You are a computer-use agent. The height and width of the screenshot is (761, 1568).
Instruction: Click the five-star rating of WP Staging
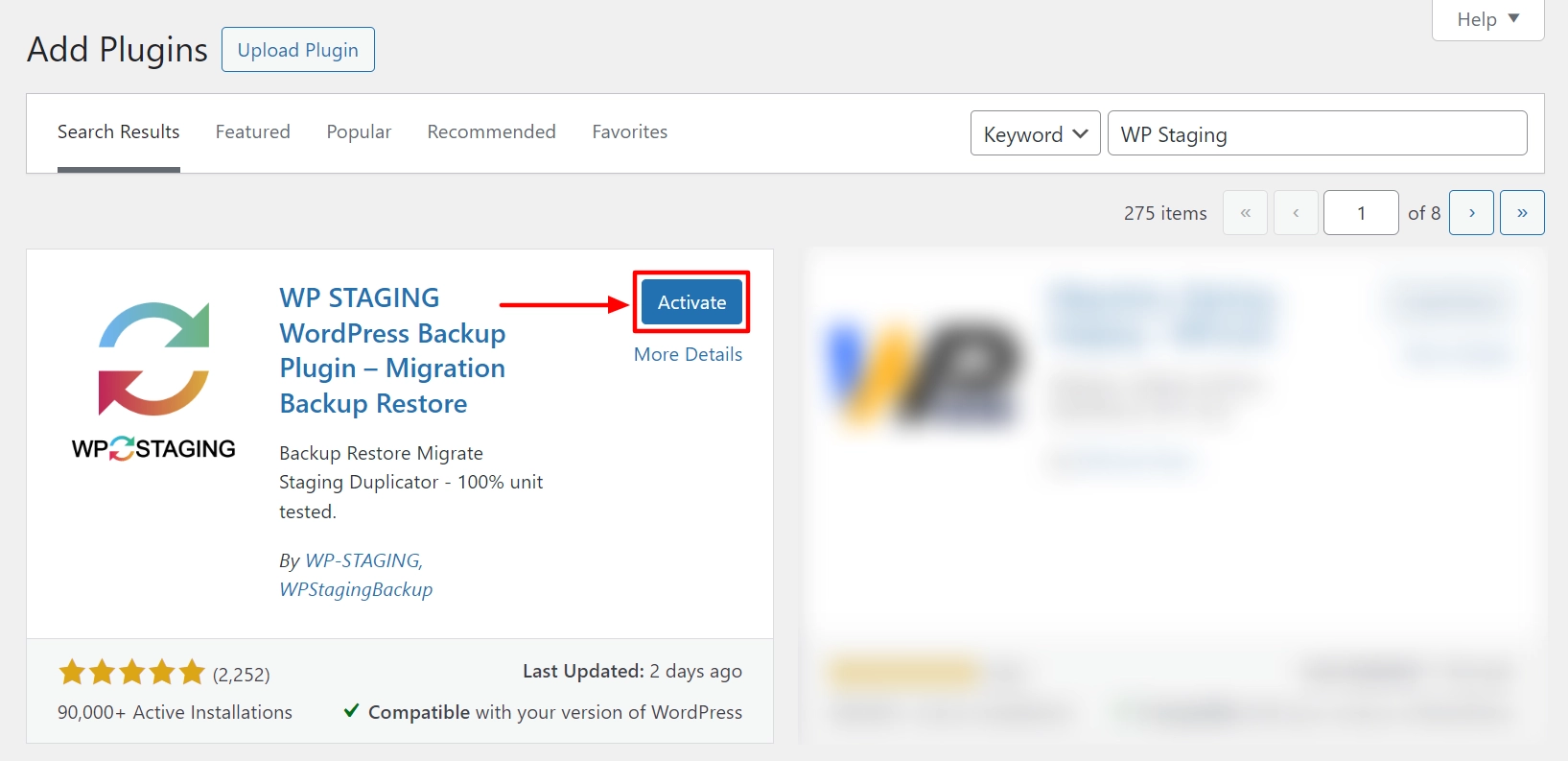[x=132, y=673]
